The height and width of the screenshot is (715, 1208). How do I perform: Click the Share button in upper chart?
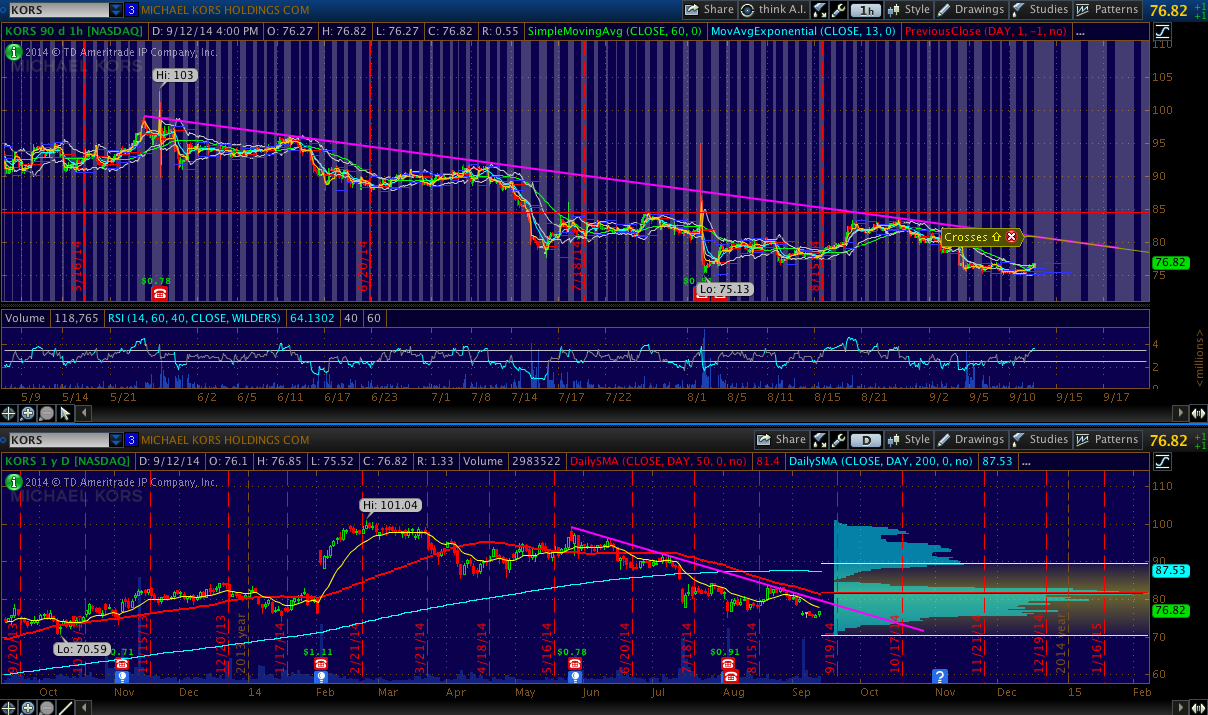pos(709,10)
